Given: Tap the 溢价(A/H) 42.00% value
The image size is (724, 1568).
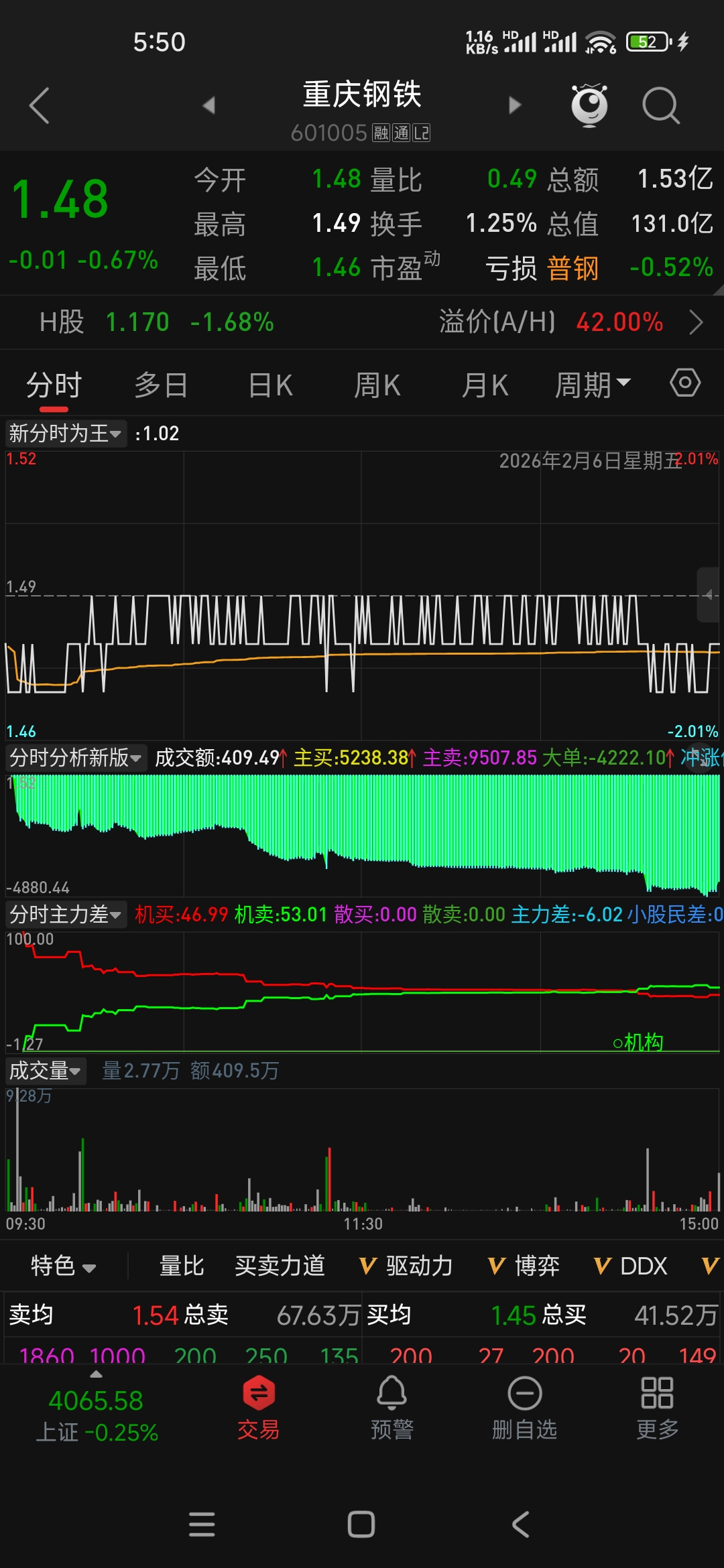Looking at the screenshot, I should [x=619, y=322].
